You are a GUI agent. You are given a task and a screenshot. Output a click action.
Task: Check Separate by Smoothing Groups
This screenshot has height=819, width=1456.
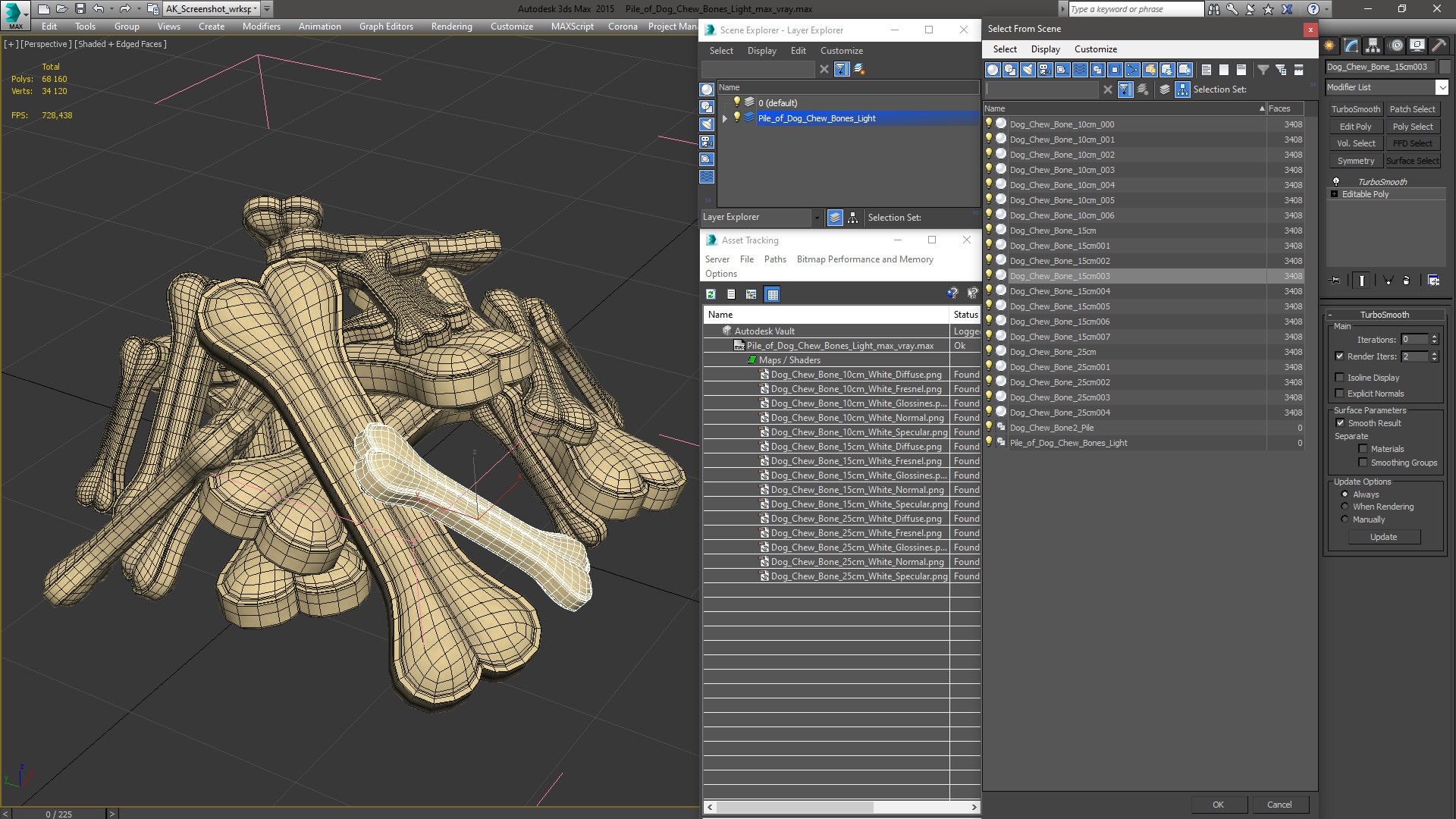coord(1363,463)
